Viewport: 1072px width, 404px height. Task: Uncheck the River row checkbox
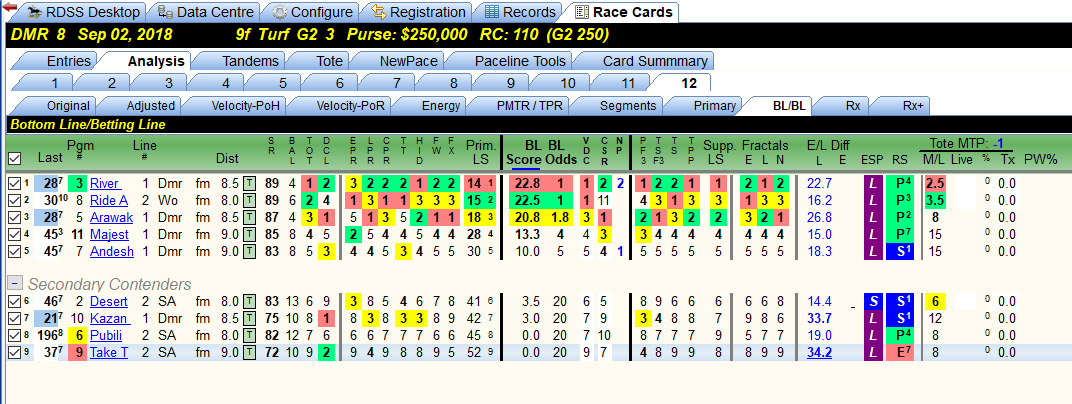point(14,183)
